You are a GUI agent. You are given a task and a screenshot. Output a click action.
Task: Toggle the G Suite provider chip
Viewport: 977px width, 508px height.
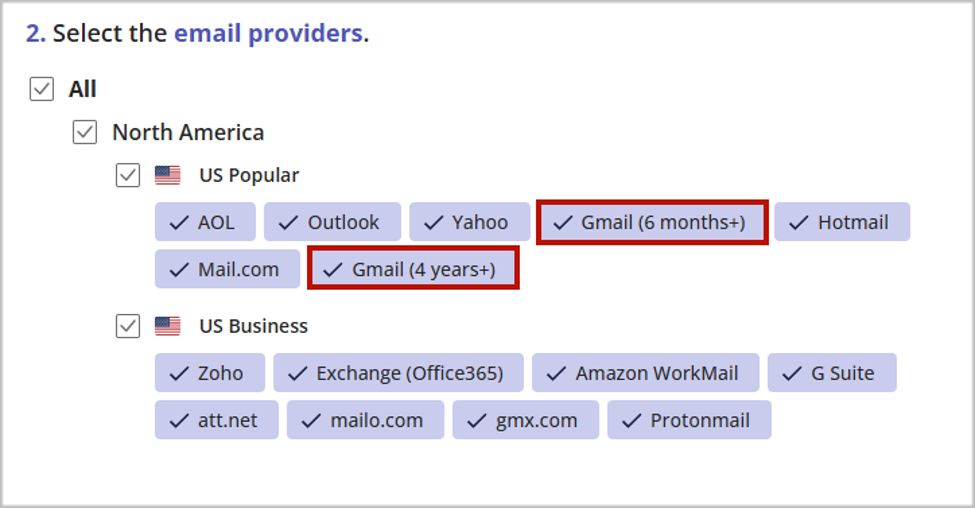tap(831, 373)
